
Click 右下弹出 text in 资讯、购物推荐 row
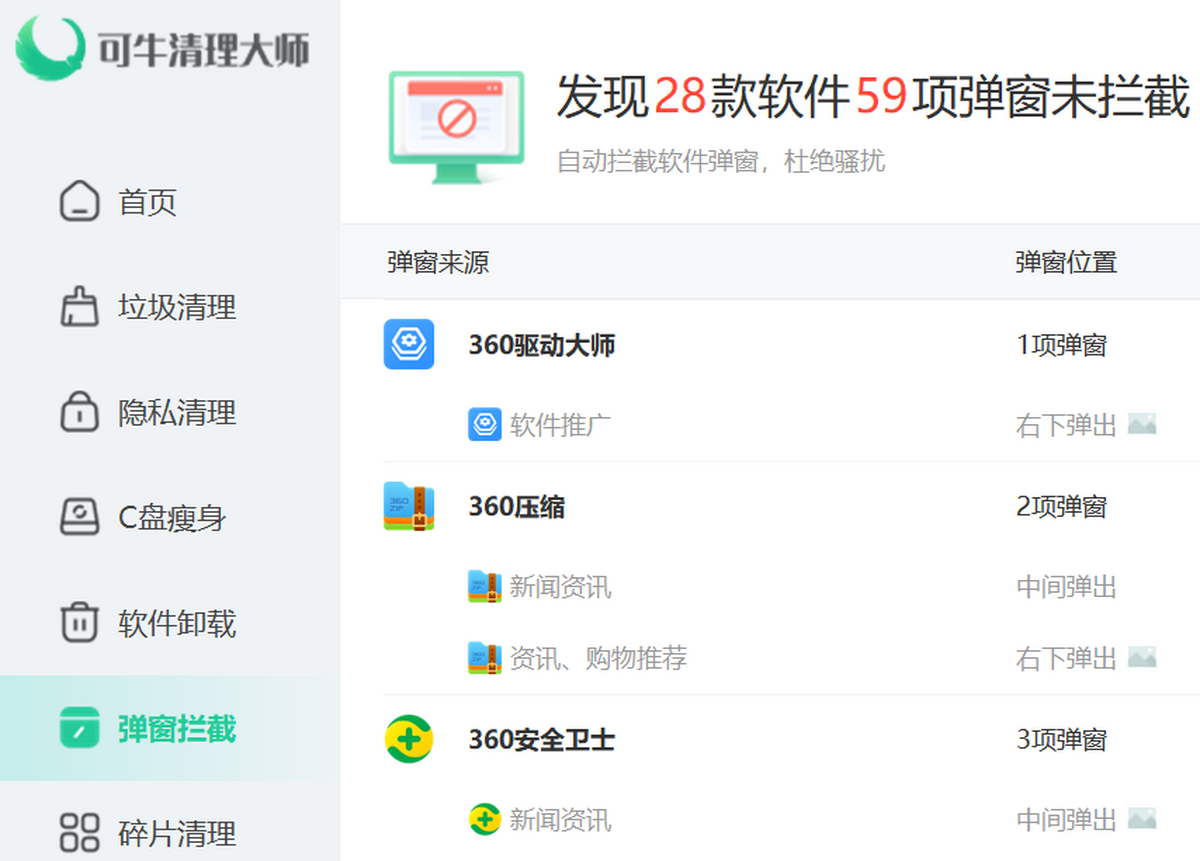tap(1066, 659)
